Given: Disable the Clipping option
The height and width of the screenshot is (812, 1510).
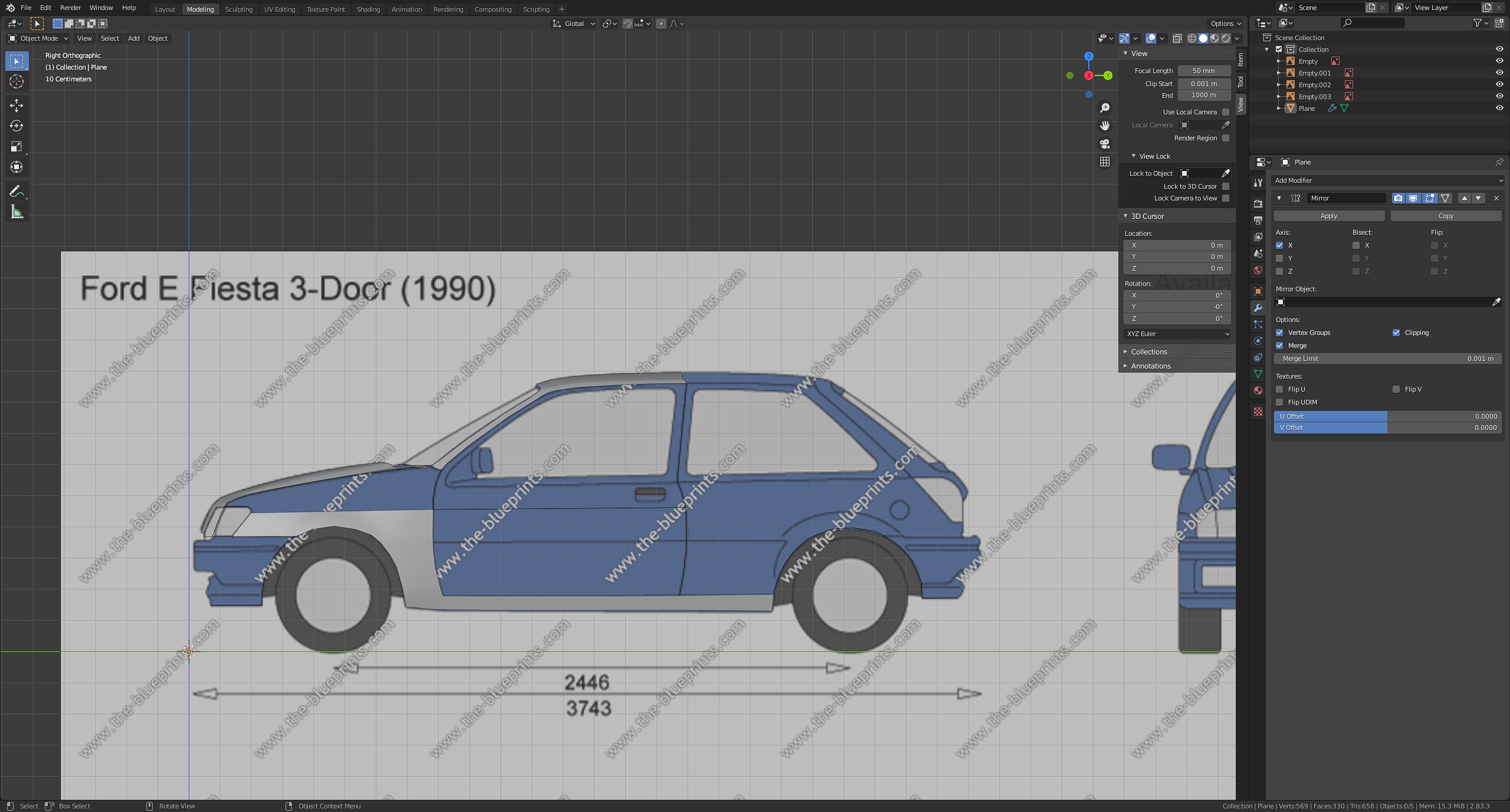Looking at the screenshot, I should point(1396,333).
